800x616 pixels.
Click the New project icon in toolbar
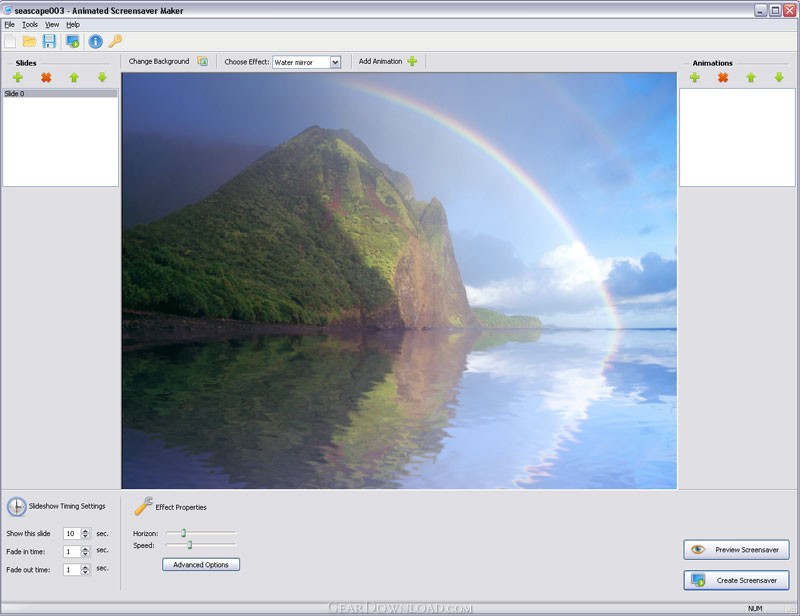pos(10,41)
